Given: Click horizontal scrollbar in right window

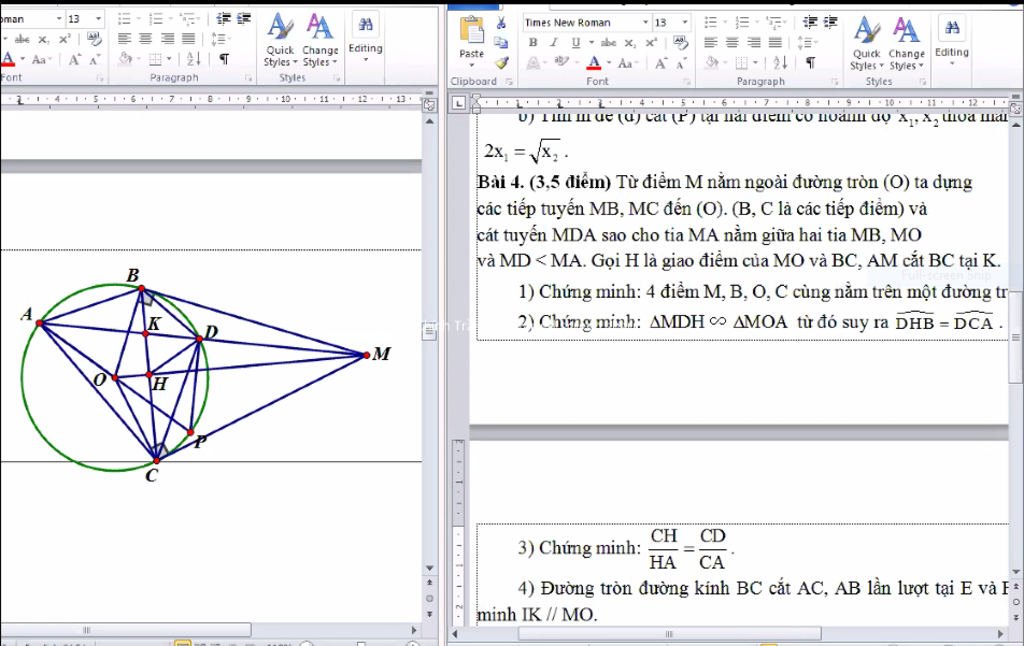Looking at the screenshot, I should click(x=669, y=634).
